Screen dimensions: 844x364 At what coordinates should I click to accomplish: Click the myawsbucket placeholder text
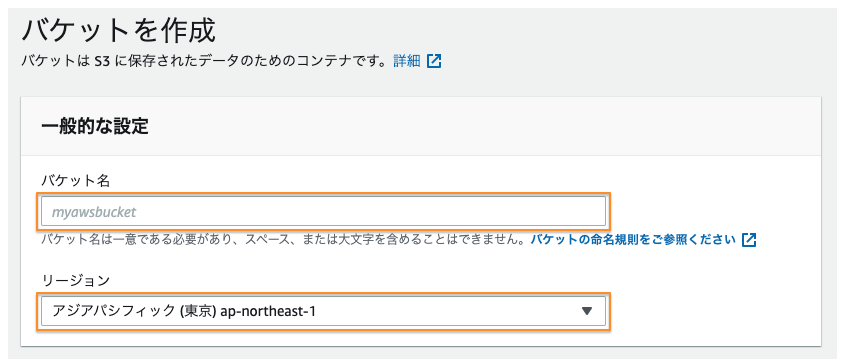point(94,212)
